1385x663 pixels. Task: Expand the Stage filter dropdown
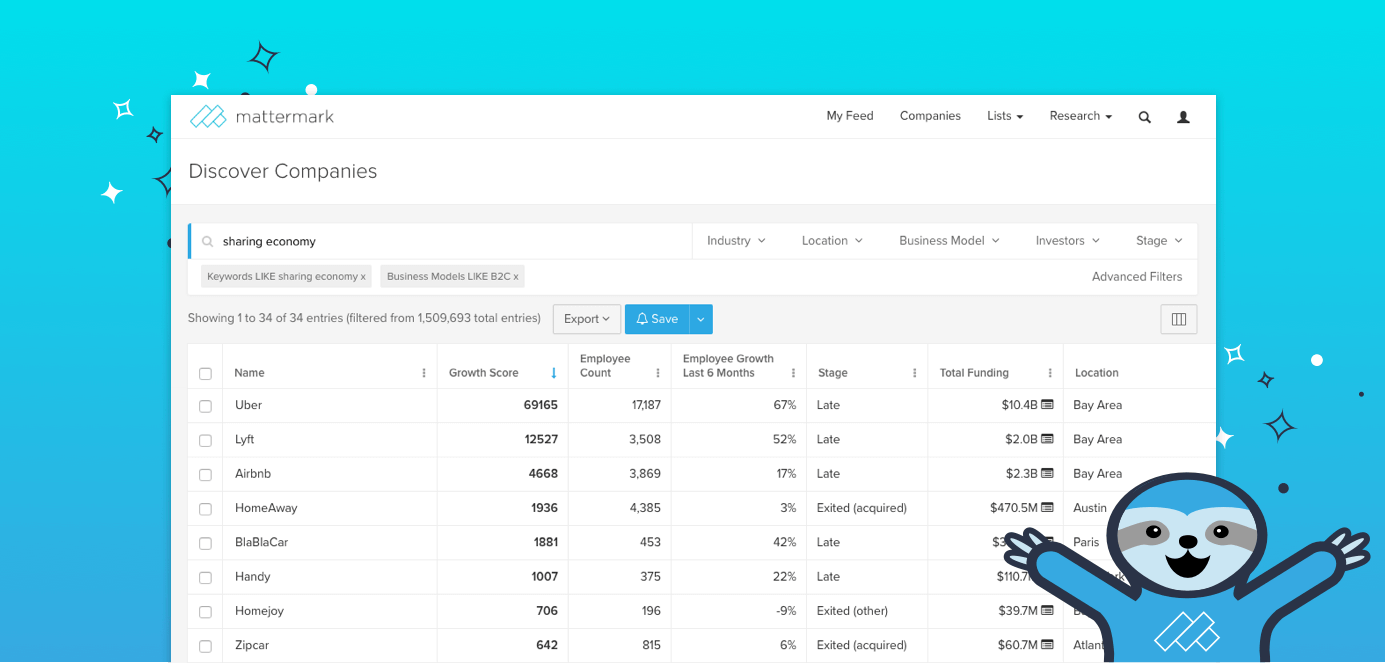coord(1159,241)
